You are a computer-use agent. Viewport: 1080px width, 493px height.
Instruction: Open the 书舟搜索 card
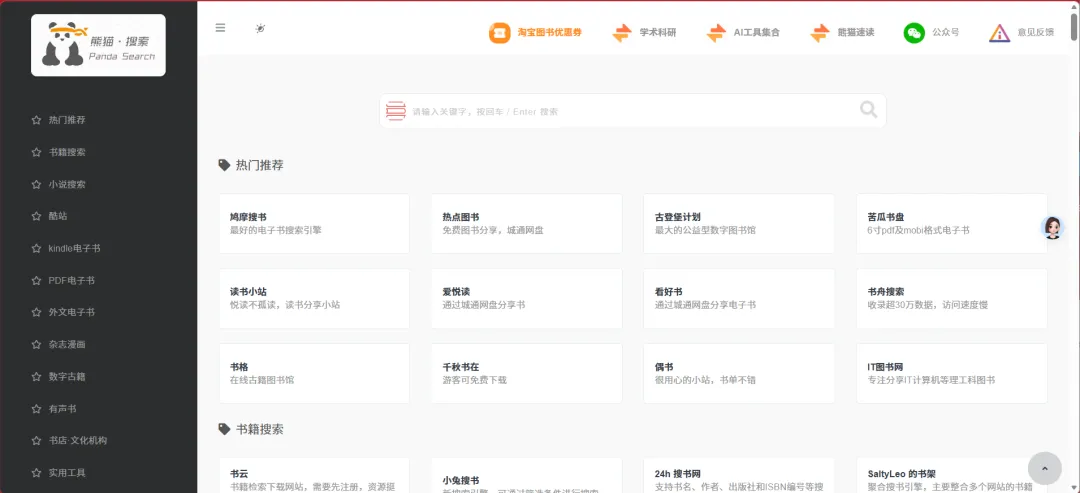pos(952,299)
